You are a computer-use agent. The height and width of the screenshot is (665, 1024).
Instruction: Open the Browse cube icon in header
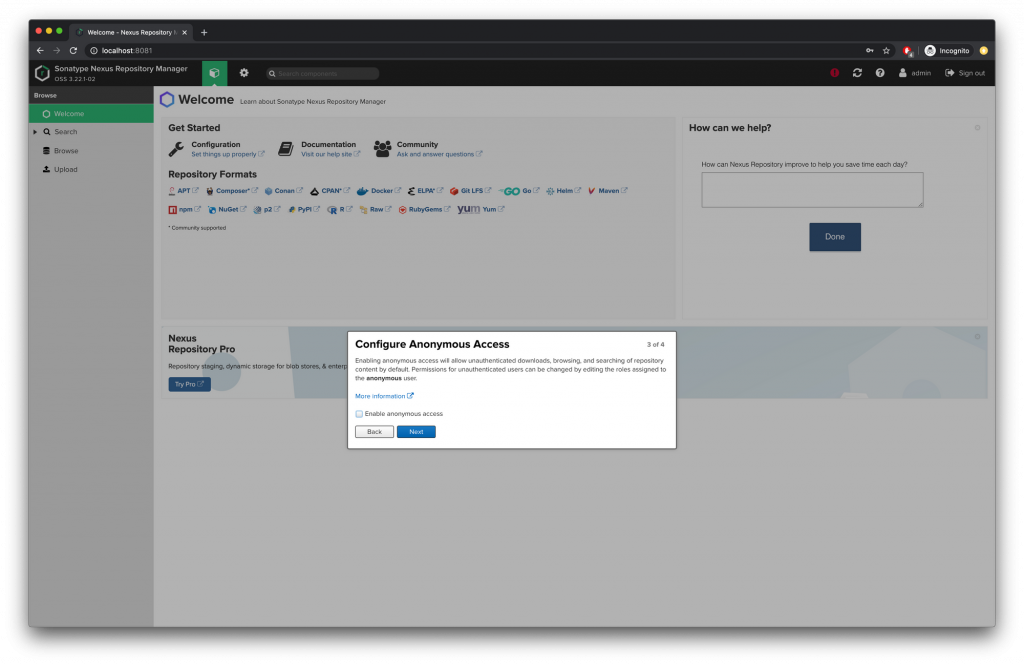(214, 73)
